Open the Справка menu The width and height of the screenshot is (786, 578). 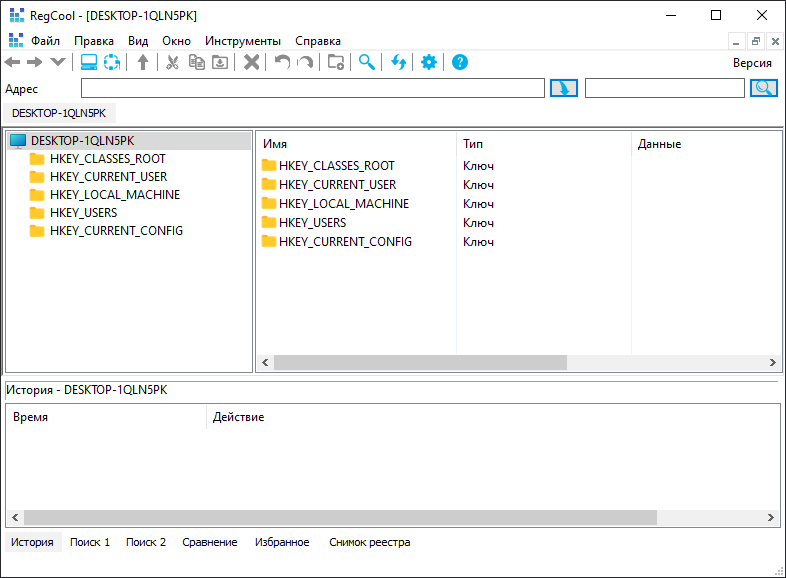pos(318,41)
